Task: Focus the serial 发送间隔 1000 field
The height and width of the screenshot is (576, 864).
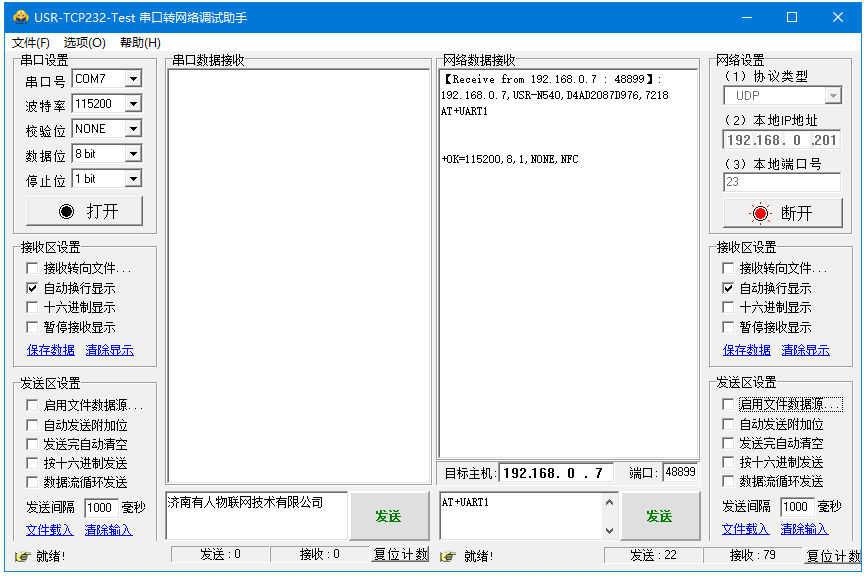Action: [x=101, y=508]
